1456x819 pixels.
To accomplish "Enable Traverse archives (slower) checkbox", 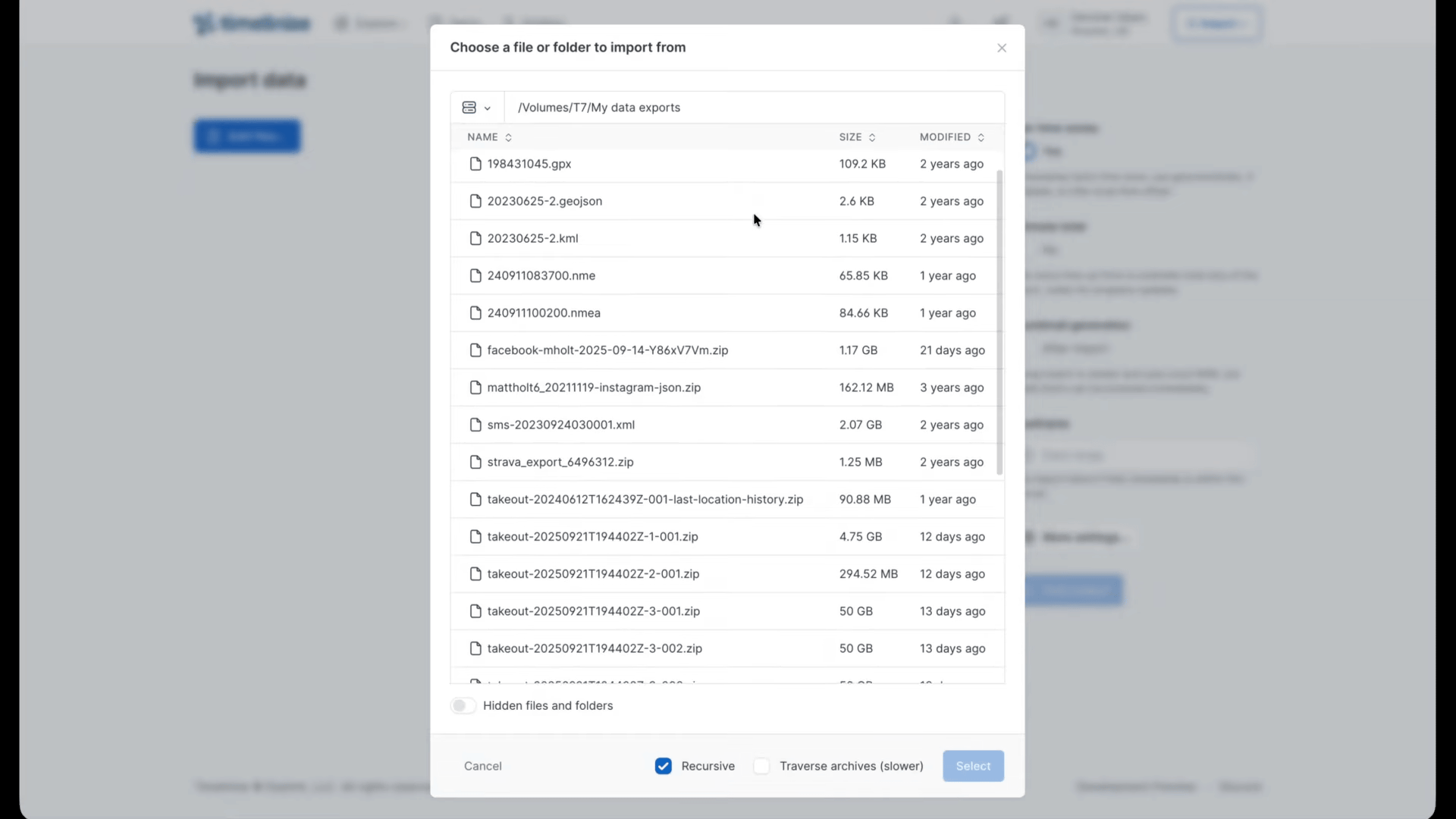I will tap(761, 766).
